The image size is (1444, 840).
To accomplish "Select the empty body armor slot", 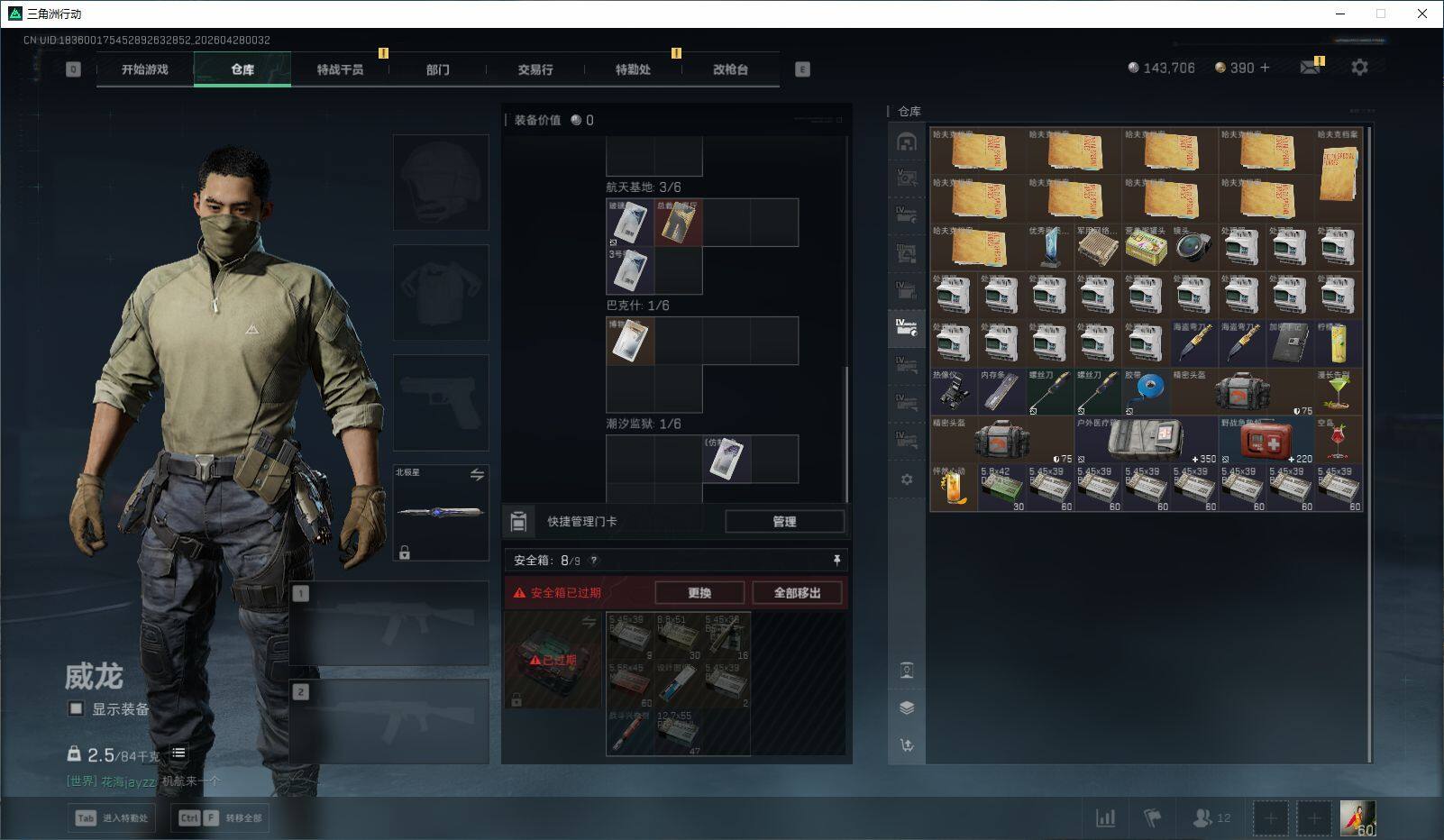I will pyautogui.click(x=441, y=292).
